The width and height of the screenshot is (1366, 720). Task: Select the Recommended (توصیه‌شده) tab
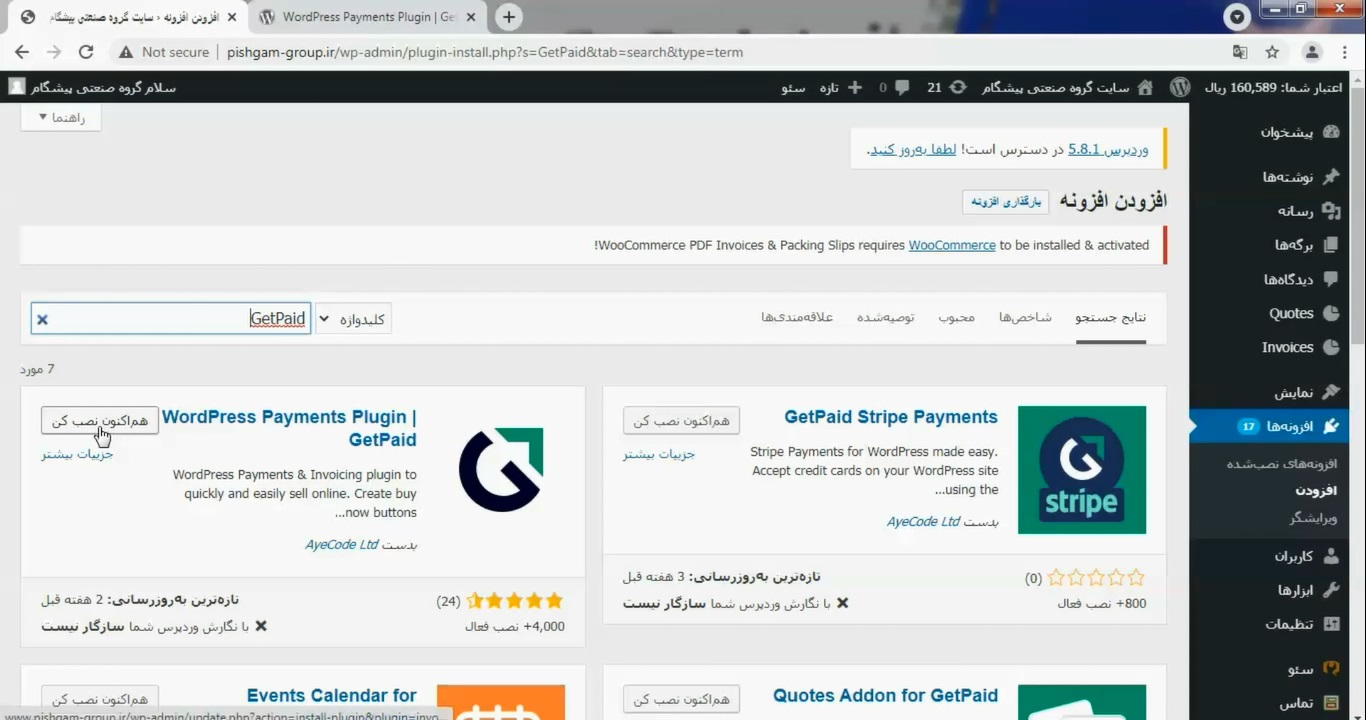[885, 317]
